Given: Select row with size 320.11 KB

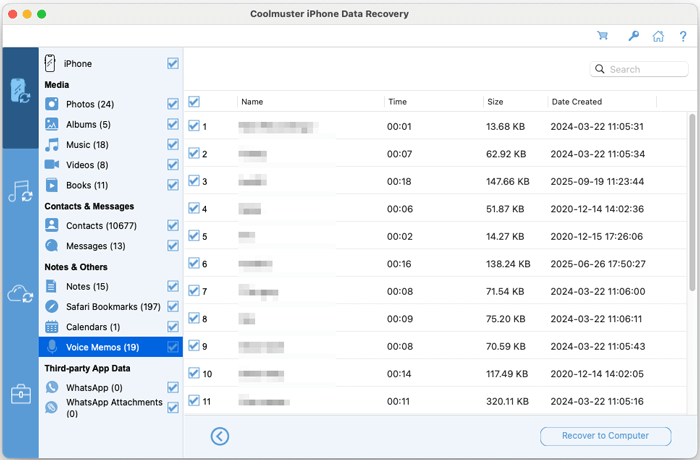Looking at the screenshot, I should [435, 401].
